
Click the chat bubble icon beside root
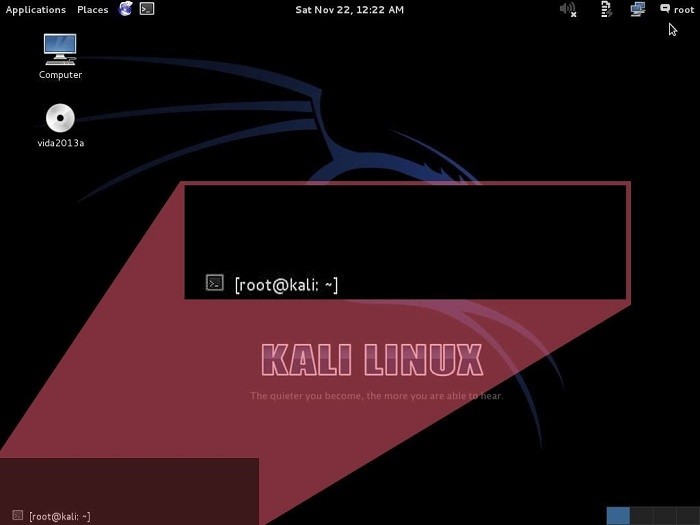point(665,8)
